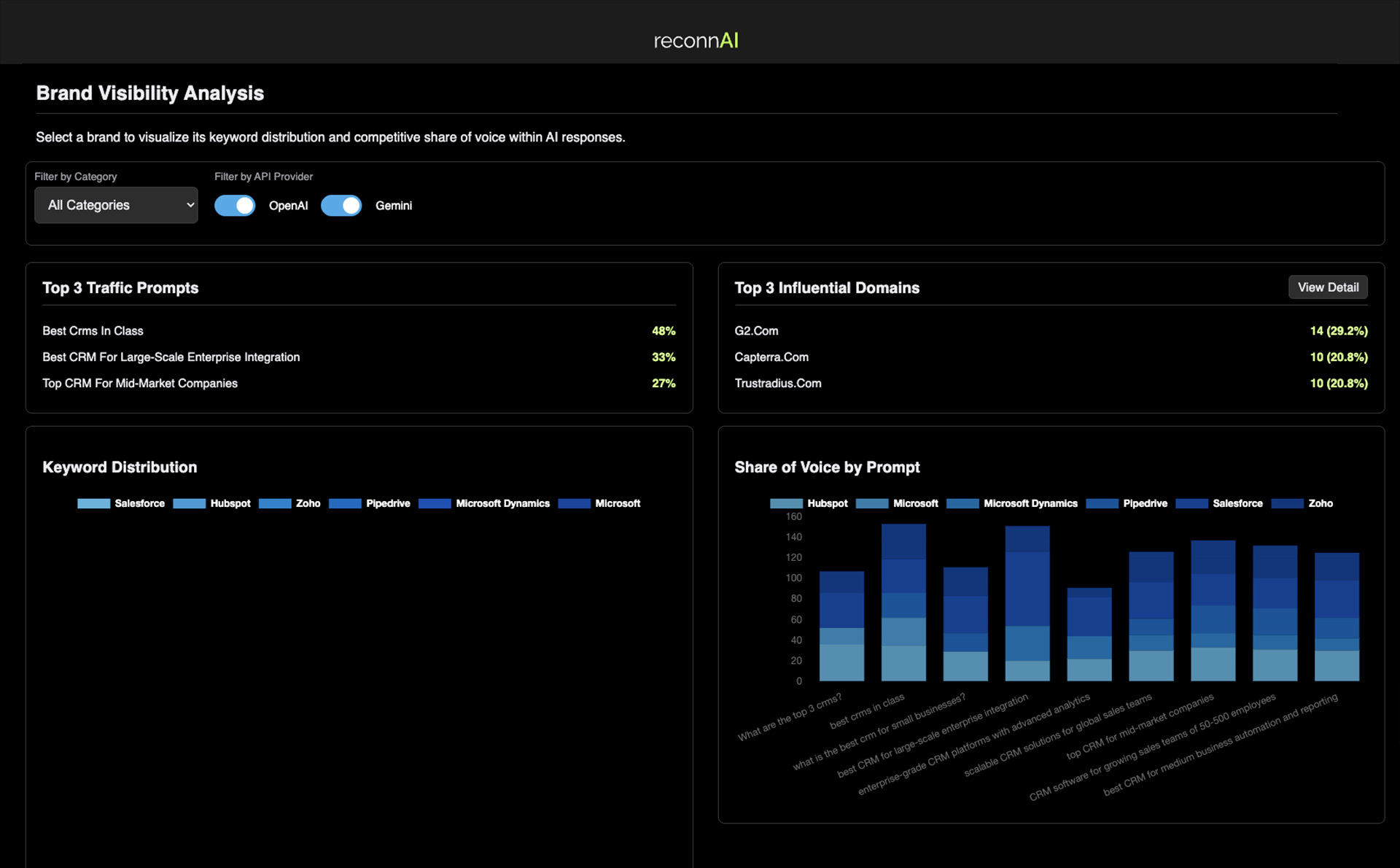Click the 27% traffic value
The height and width of the screenshot is (868, 1400).
664,384
